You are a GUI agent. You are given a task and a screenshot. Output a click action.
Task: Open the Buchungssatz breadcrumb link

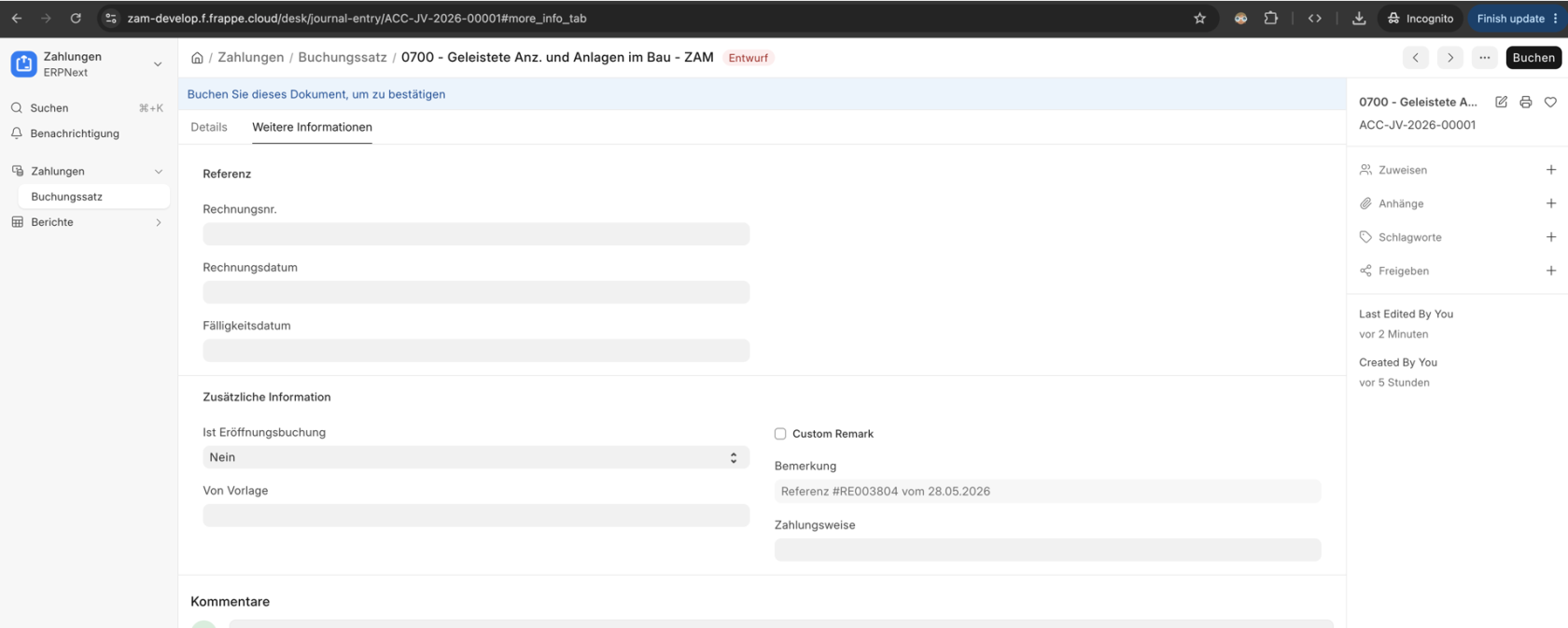click(343, 57)
